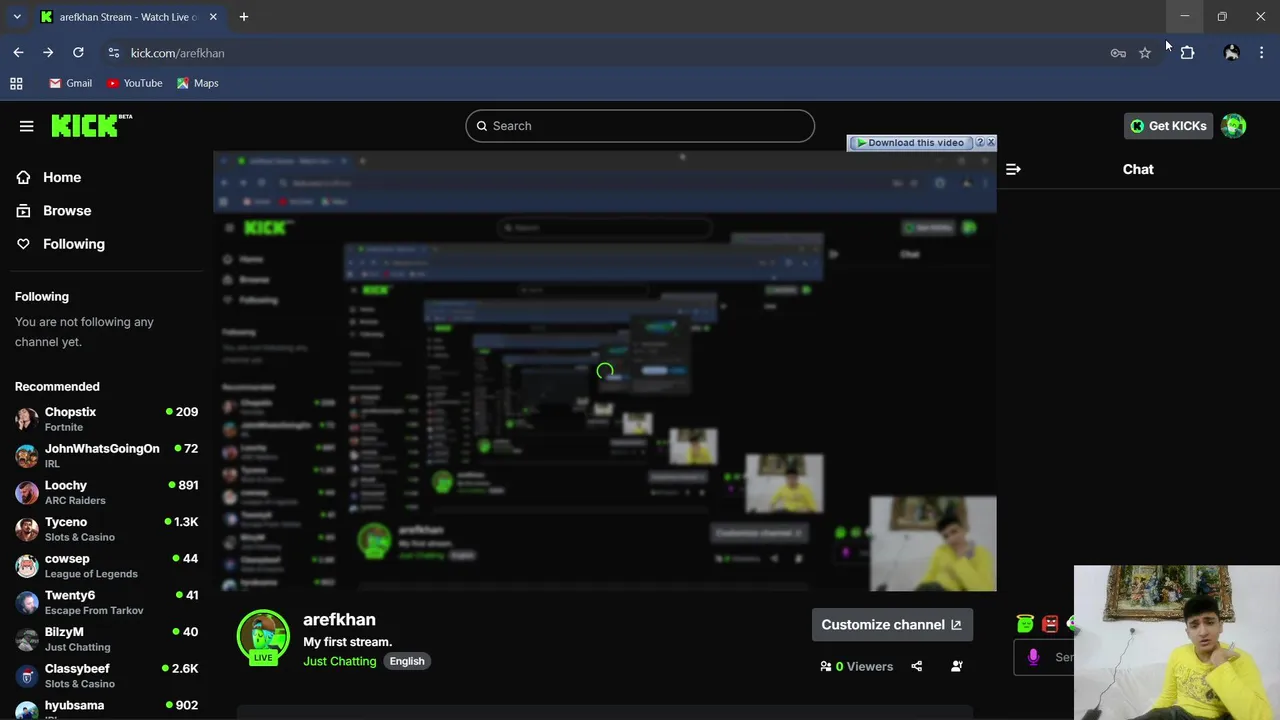Open the download bar help icon

point(980,142)
